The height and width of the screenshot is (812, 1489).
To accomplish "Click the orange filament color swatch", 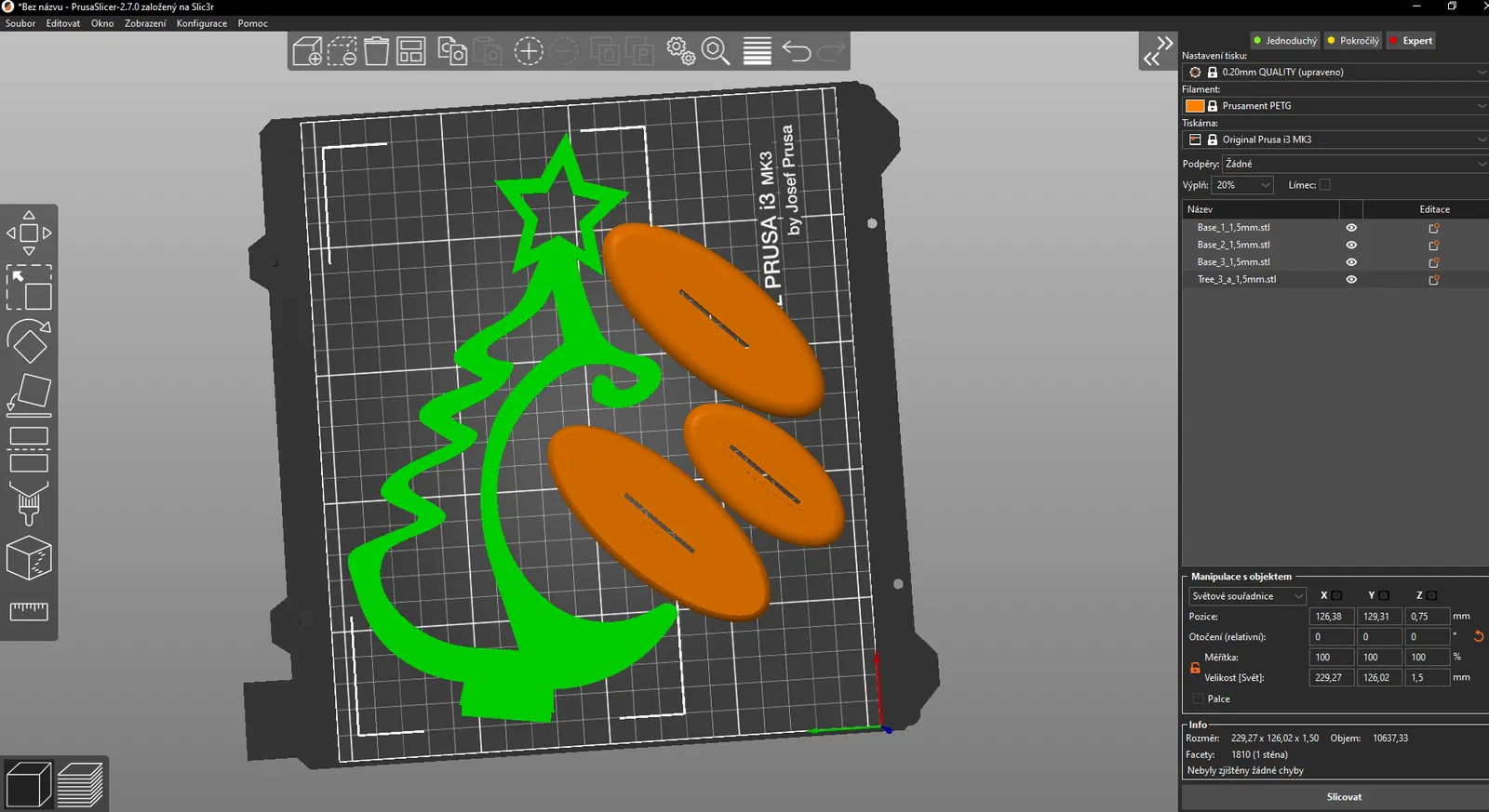I will pos(1195,106).
